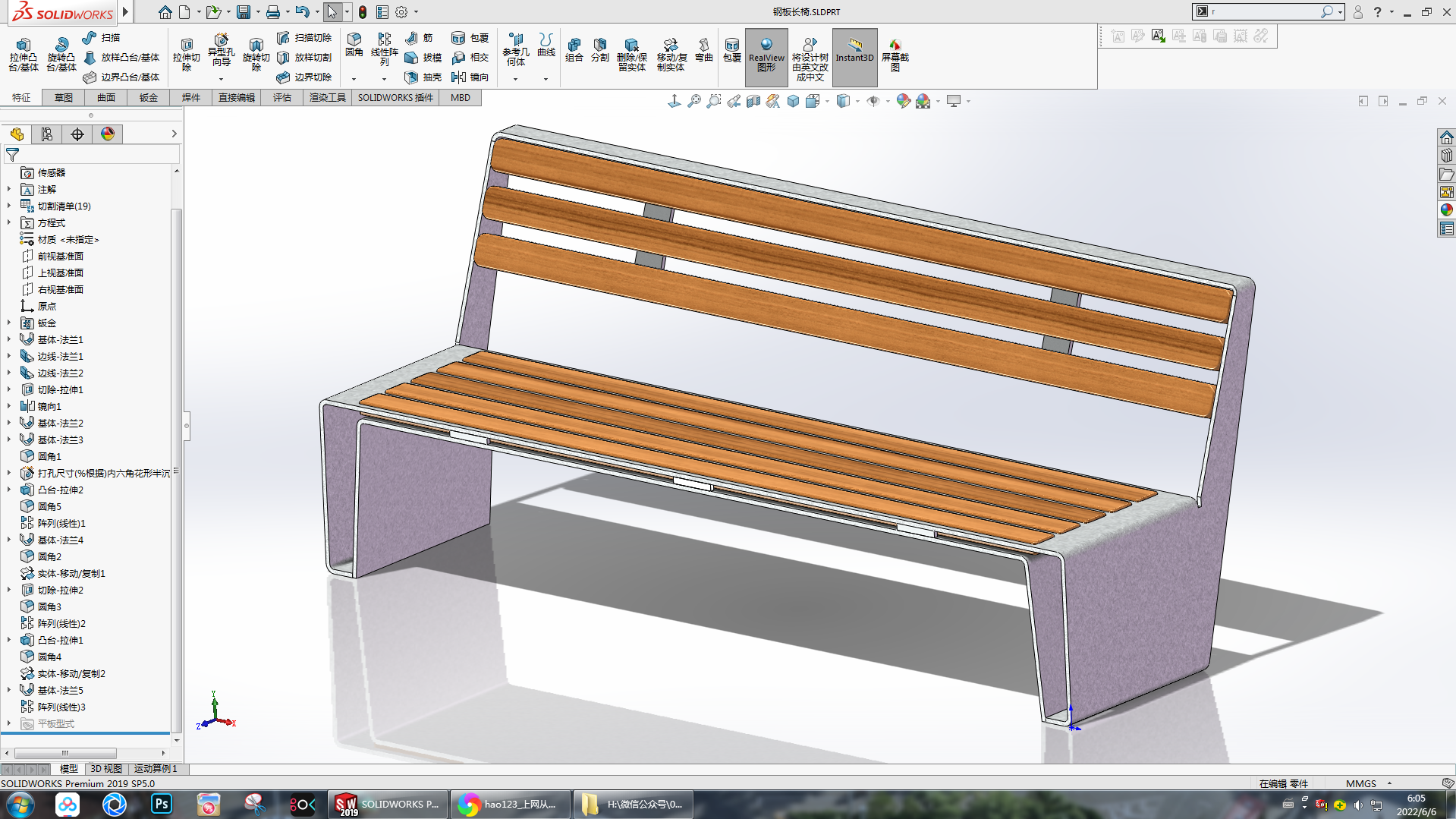This screenshot has width=1456, height=819.
Task: Open the 线性阵列 pattern dropdown arrow
Action: point(384,79)
